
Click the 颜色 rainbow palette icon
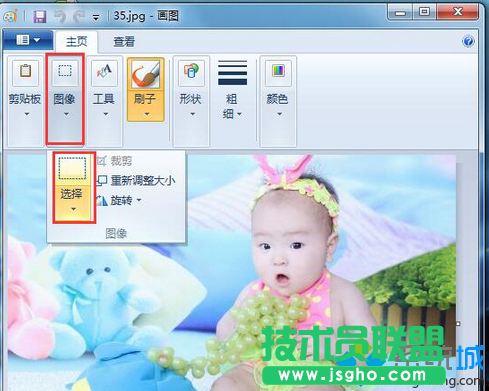[278, 71]
